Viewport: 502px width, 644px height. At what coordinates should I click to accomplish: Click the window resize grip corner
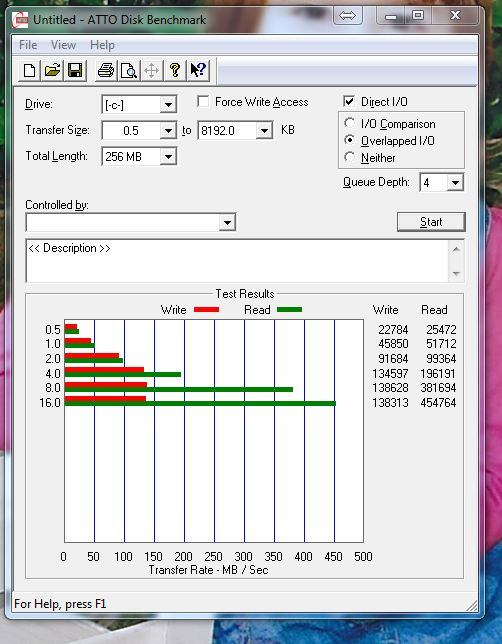[472, 605]
